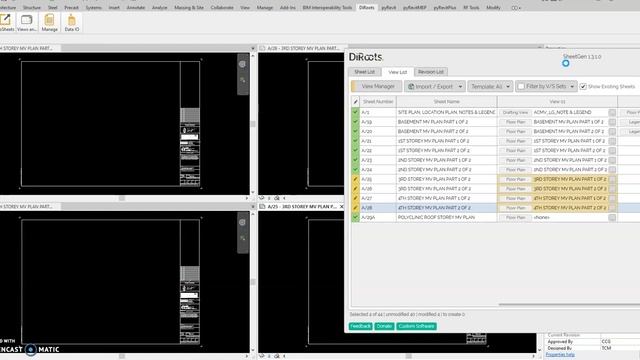Viewport: 640px width, 360px height.
Task: Click green check status for 1ST STOREY PART 2
Action: [x=356, y=150]
